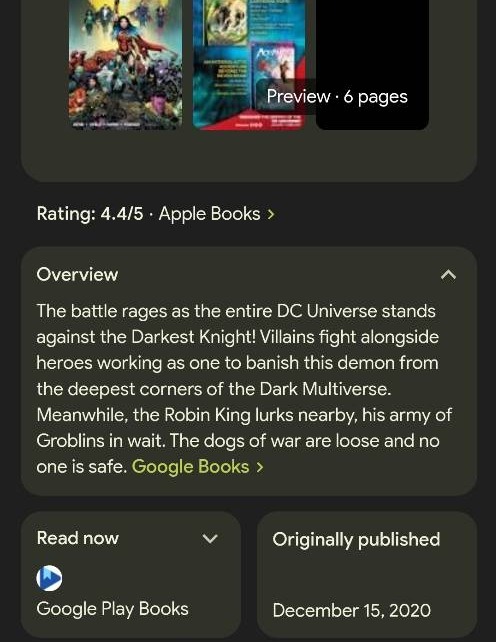Viewport: 496px width, 642px height.
Task: Tap the arrow next to Apple Books
Action: coord(271,214)
